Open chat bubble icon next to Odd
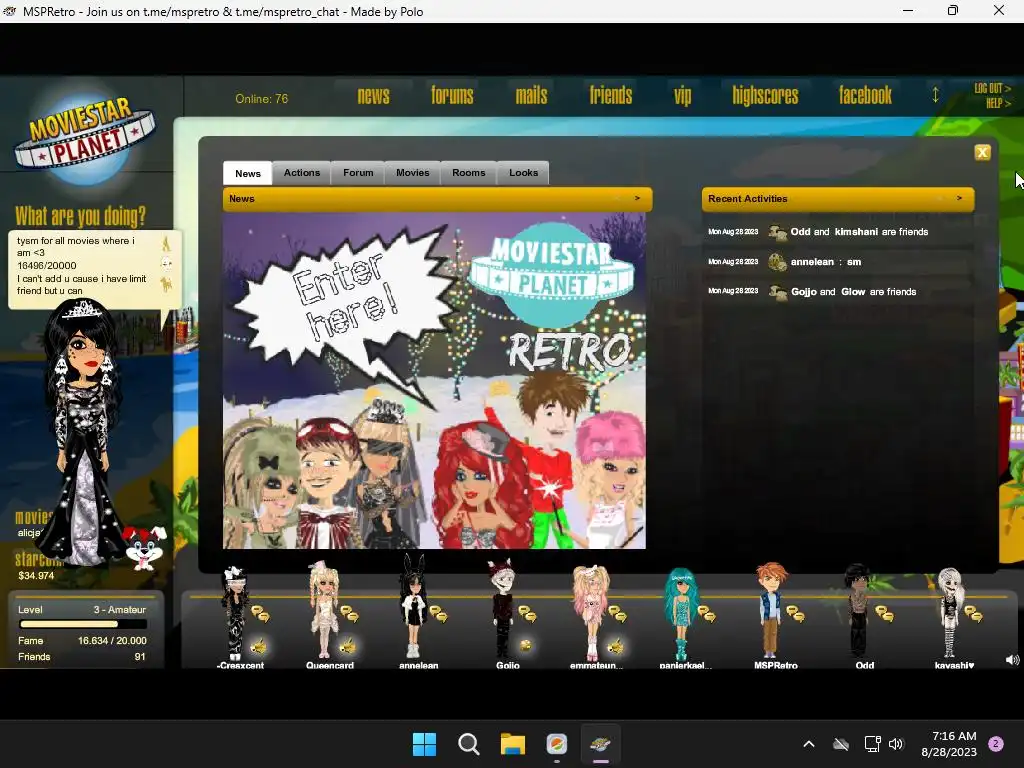This screenshot has width=1024, height=768. coord(884,613)
